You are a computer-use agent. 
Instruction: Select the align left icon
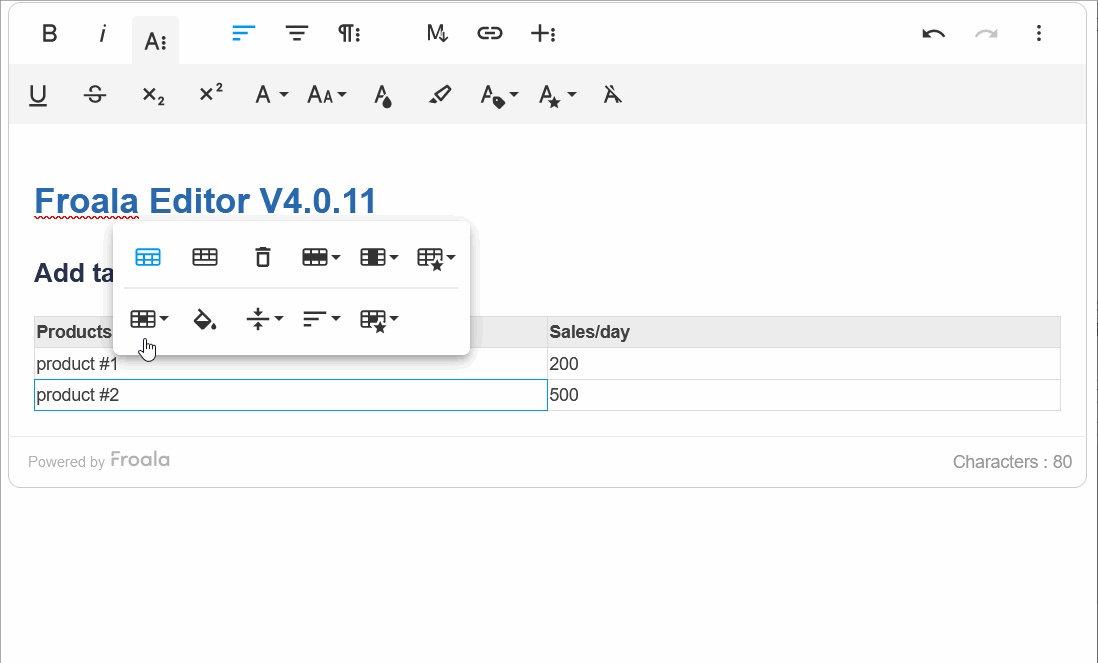(242, 33)
